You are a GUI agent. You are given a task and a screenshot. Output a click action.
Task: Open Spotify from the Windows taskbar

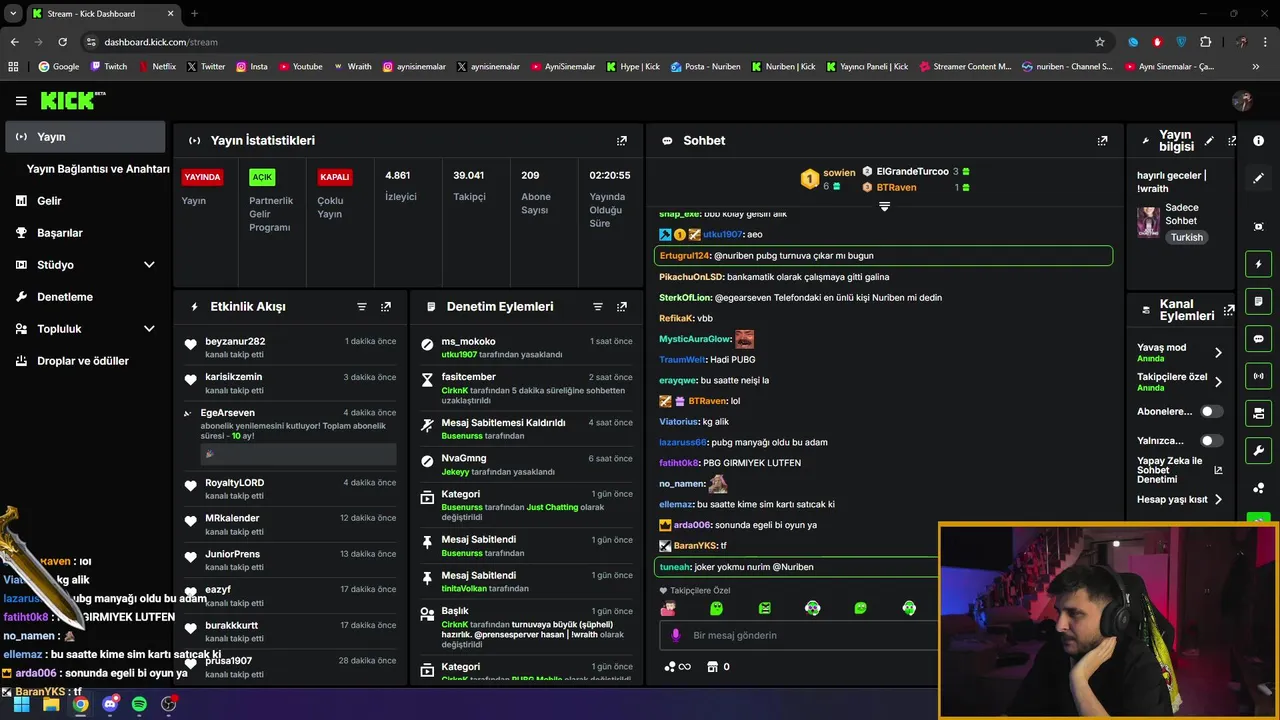[x=139, y=704]
